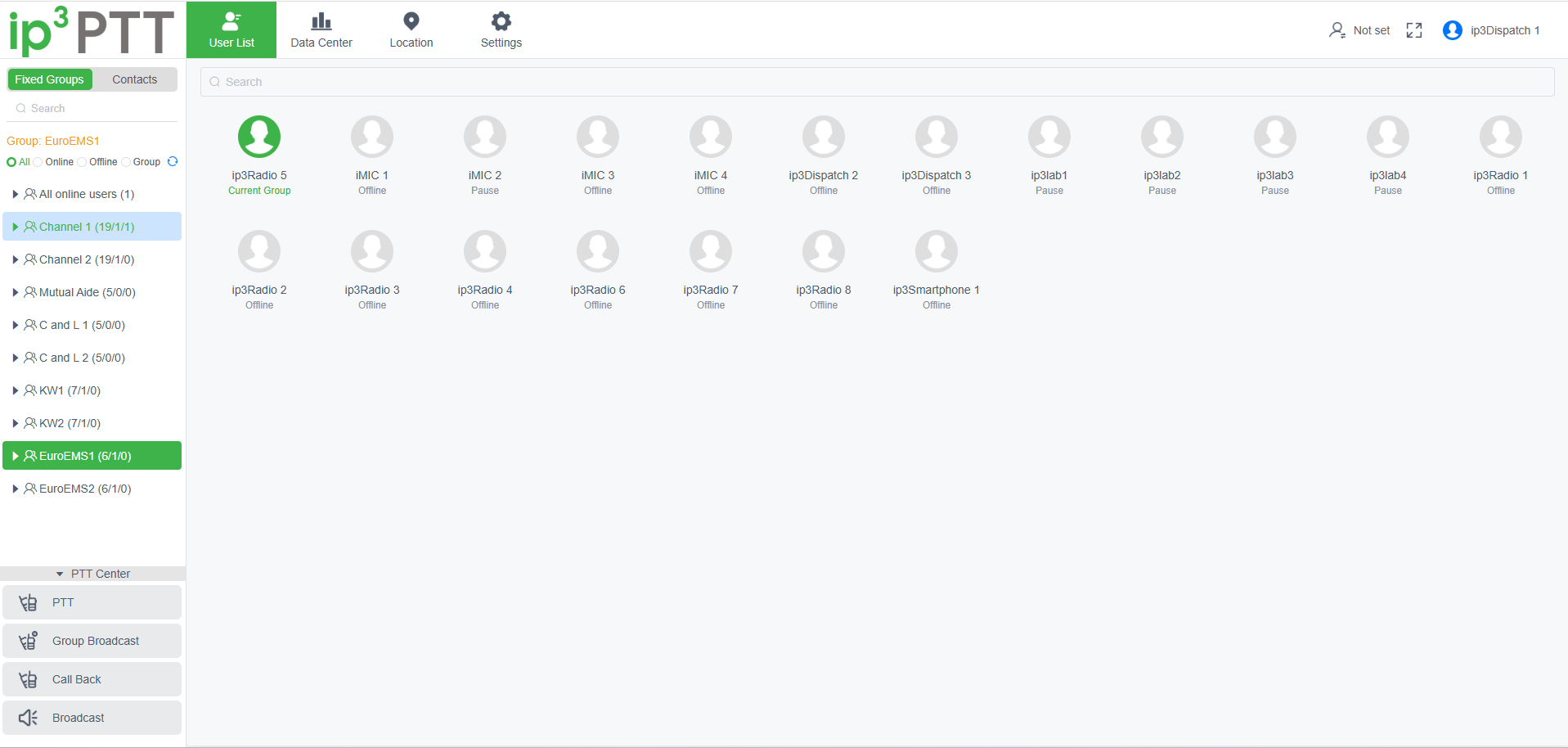
Task: Select ip3Radio 7 user avatar
Action: pos(711,250)
